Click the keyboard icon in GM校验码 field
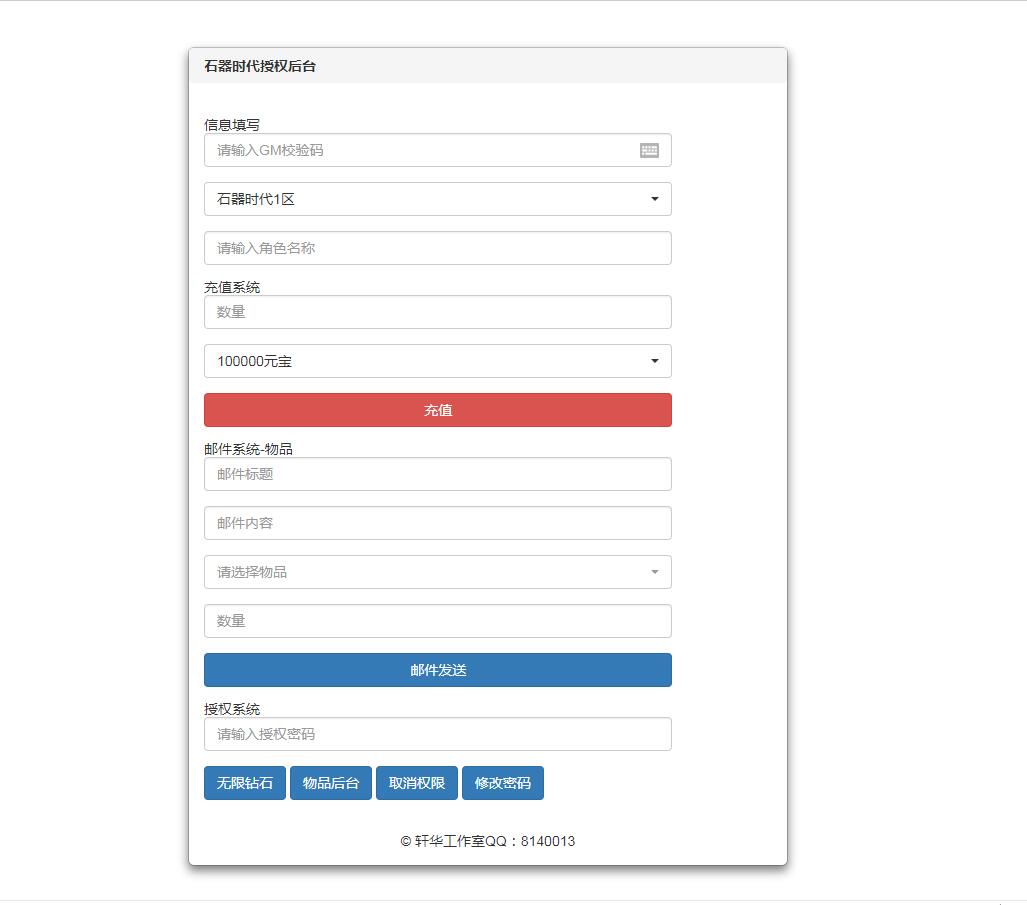Viewport: 1027px width, 905px height. pyautogui.click(x=649, y=150)
